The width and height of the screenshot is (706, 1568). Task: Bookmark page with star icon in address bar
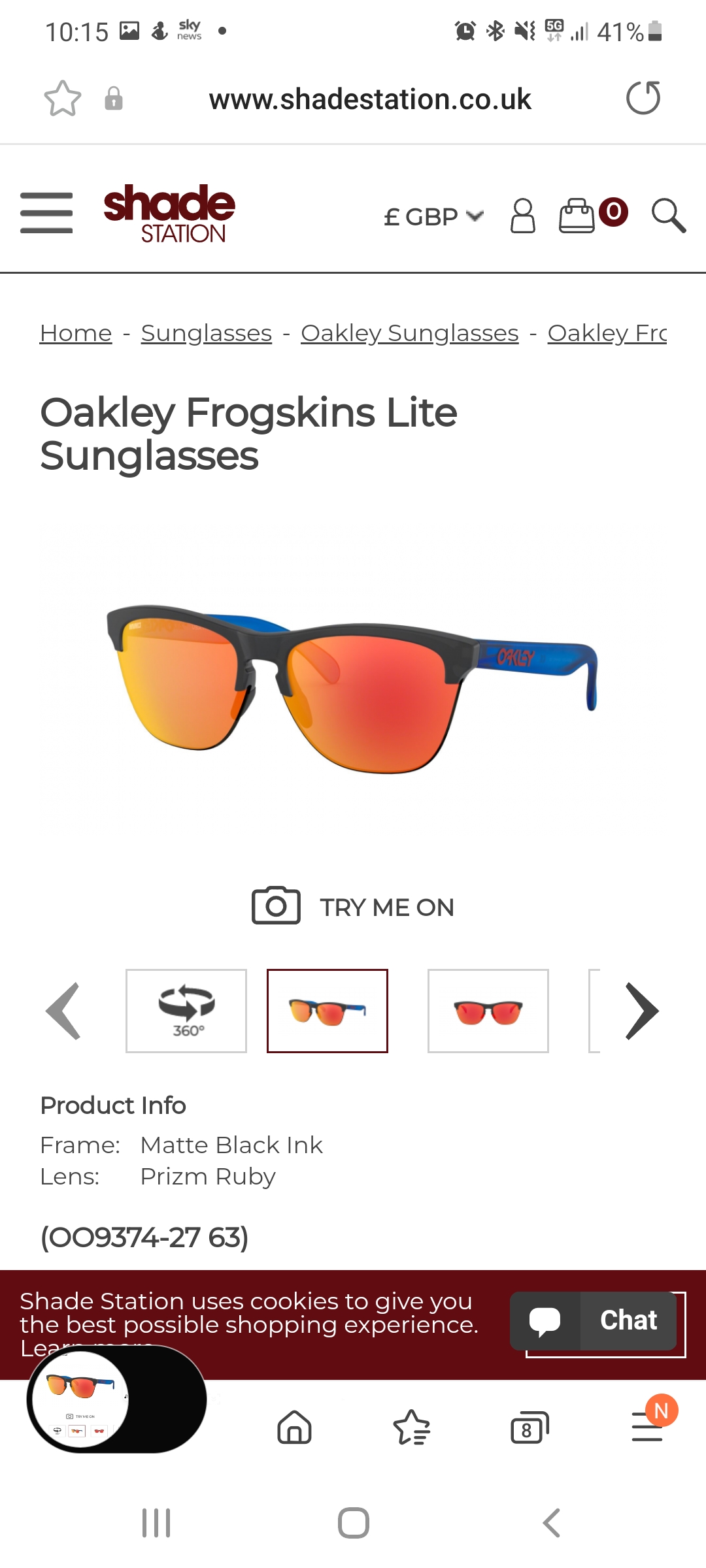pyautogui.click(x=63, y=99)
